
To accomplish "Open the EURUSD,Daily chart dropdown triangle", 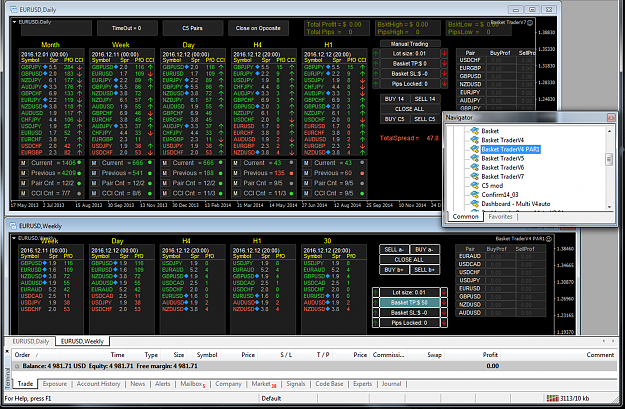I will point(14,22).
